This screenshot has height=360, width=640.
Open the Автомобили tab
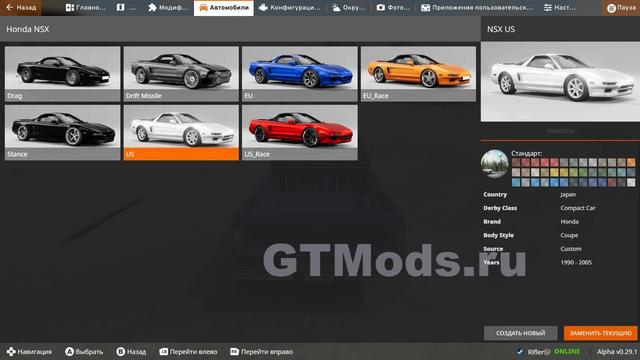click(x=224, y=8)
